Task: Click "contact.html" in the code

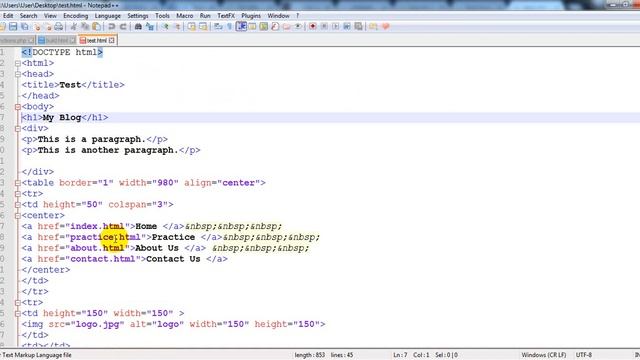Action: tap(102, 259)
